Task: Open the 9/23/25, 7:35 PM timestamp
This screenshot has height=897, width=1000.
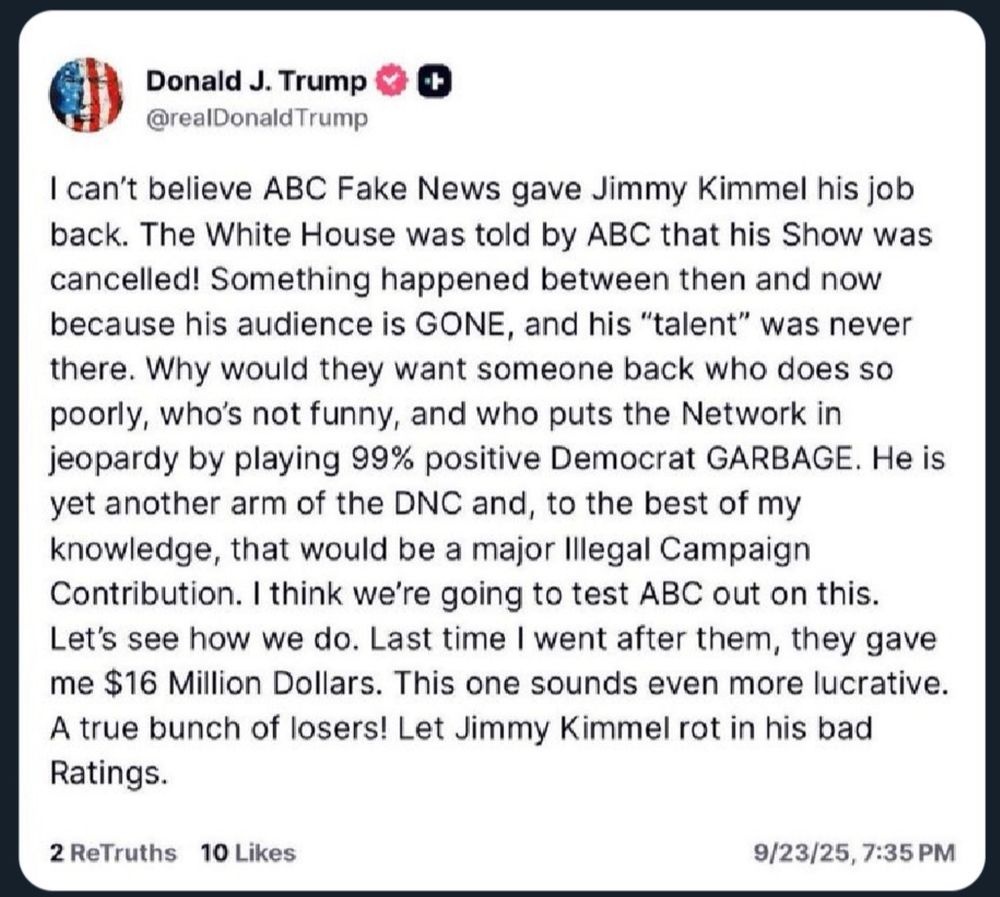Action: [x=857, y=853]
